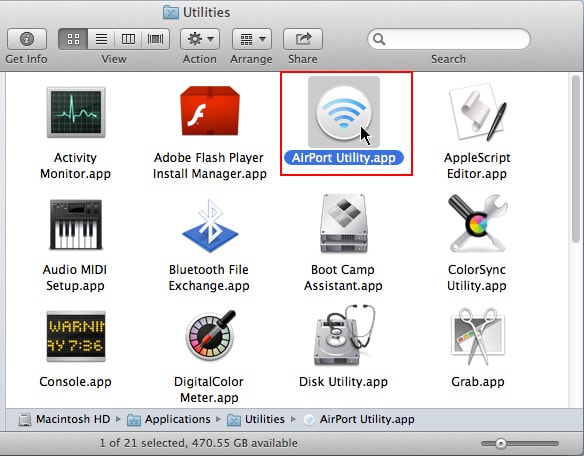This screenshot has height=456, width=584.
Task: Click the 'Bluetooth File Exchange.app' name label
Action: coord(209,278)
